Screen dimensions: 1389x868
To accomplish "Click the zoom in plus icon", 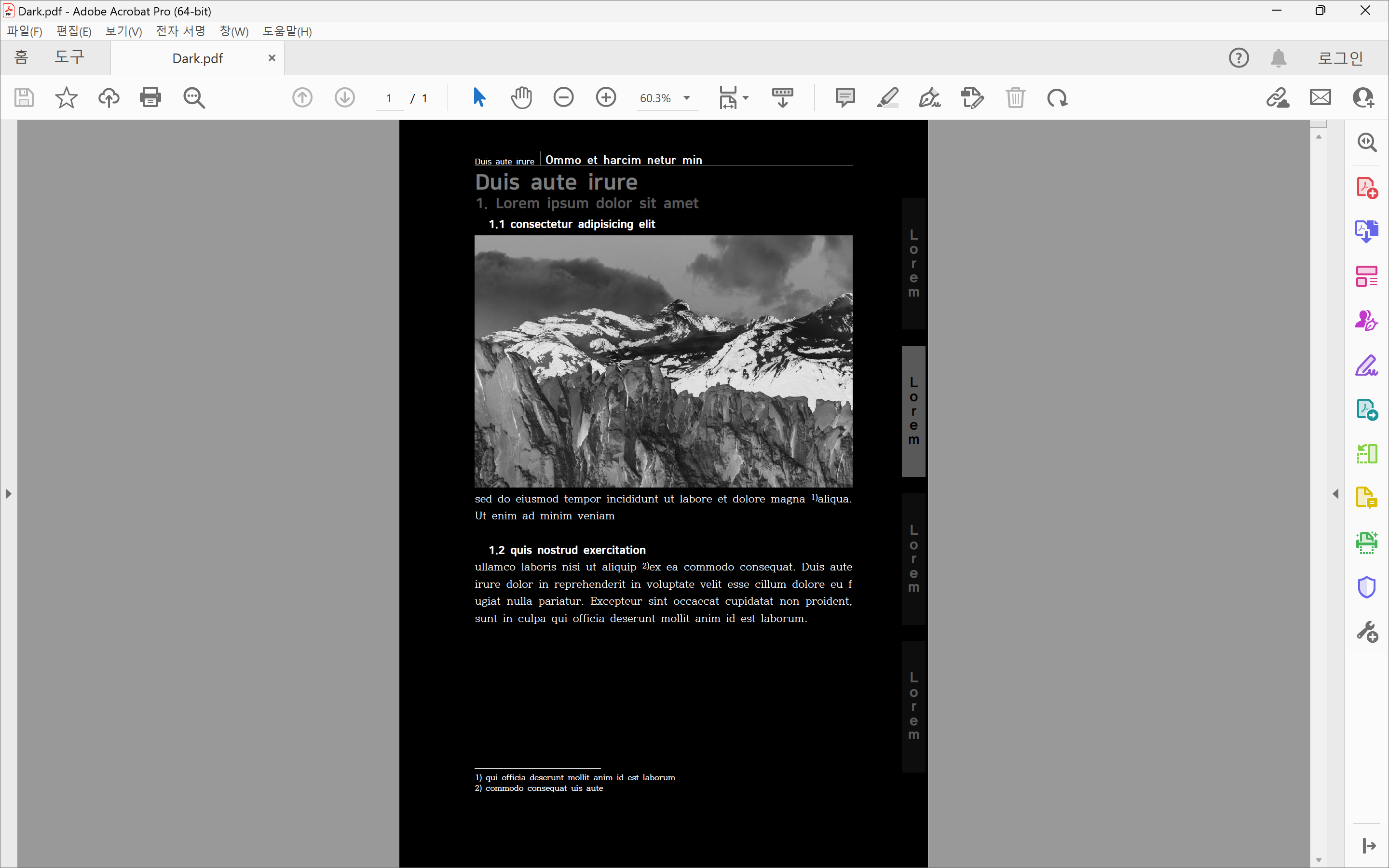I will [606, 97].
